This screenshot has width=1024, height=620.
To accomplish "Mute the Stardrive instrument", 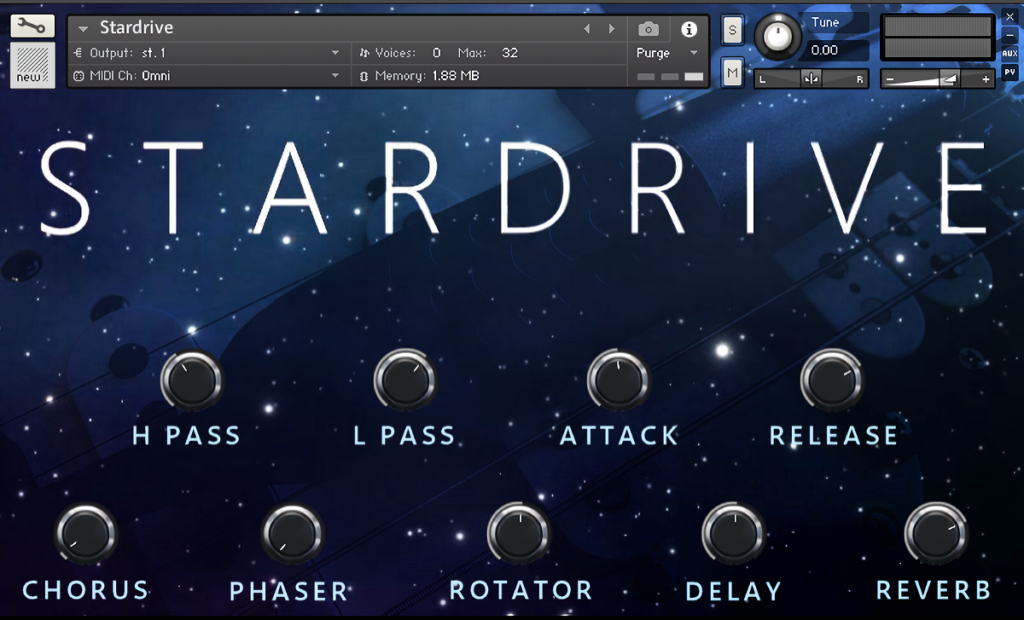I will 733,73.
